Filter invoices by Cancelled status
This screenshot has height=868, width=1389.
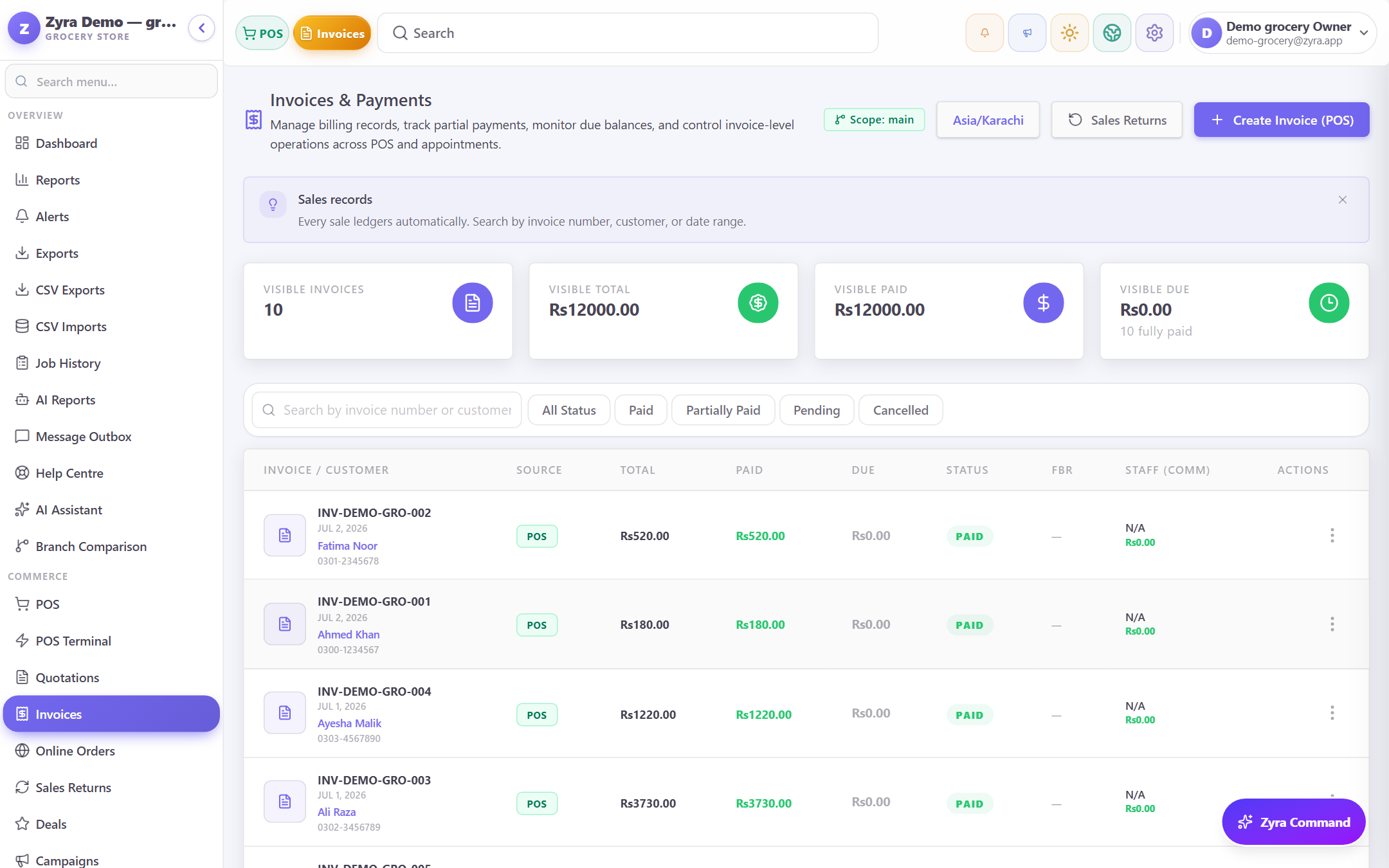(x=901, y=410)
